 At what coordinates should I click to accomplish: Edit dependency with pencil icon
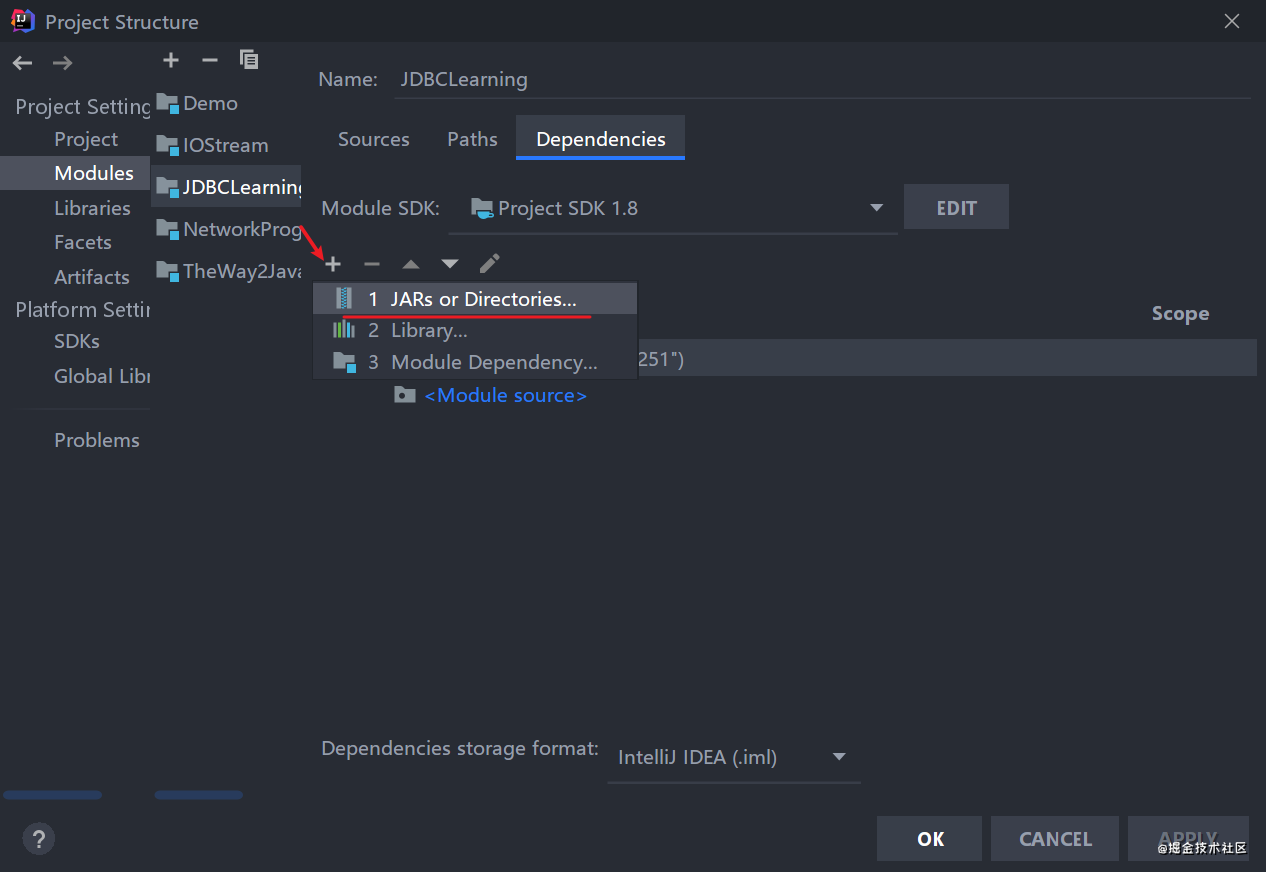[x=489, y=263]
